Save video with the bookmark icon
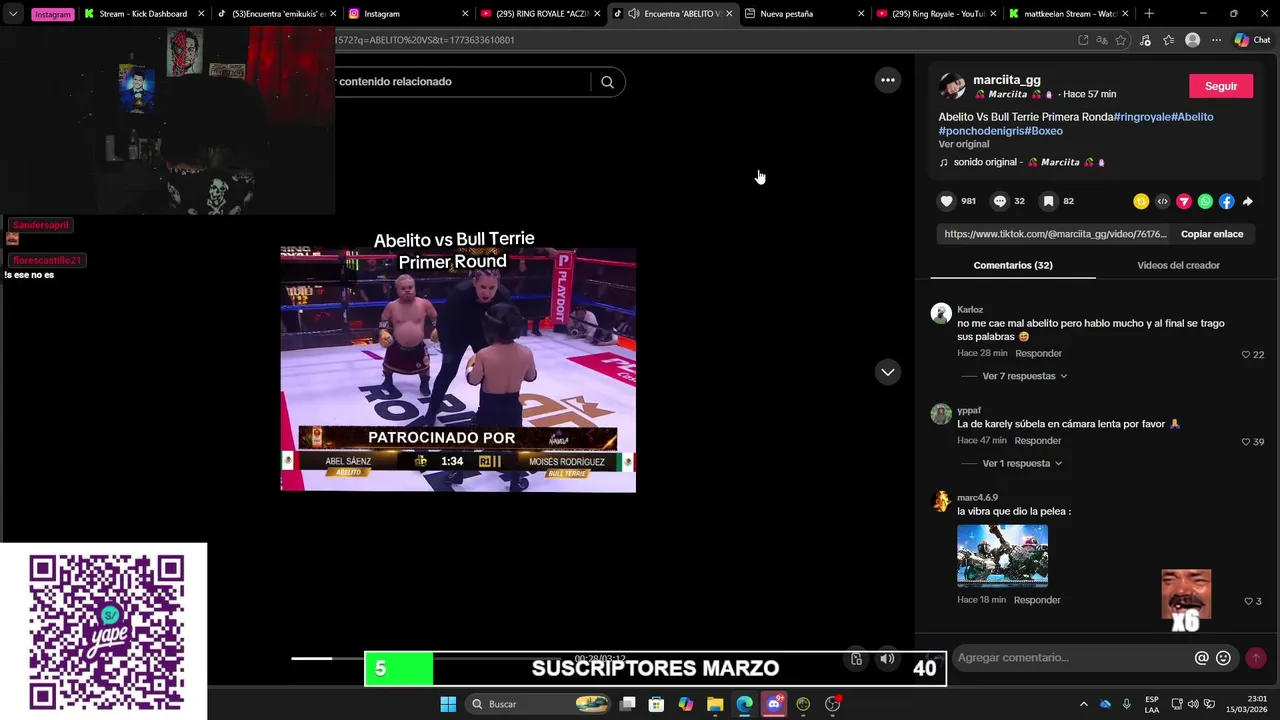Viewport: 1280px width, 720px height. point(1048,201)
